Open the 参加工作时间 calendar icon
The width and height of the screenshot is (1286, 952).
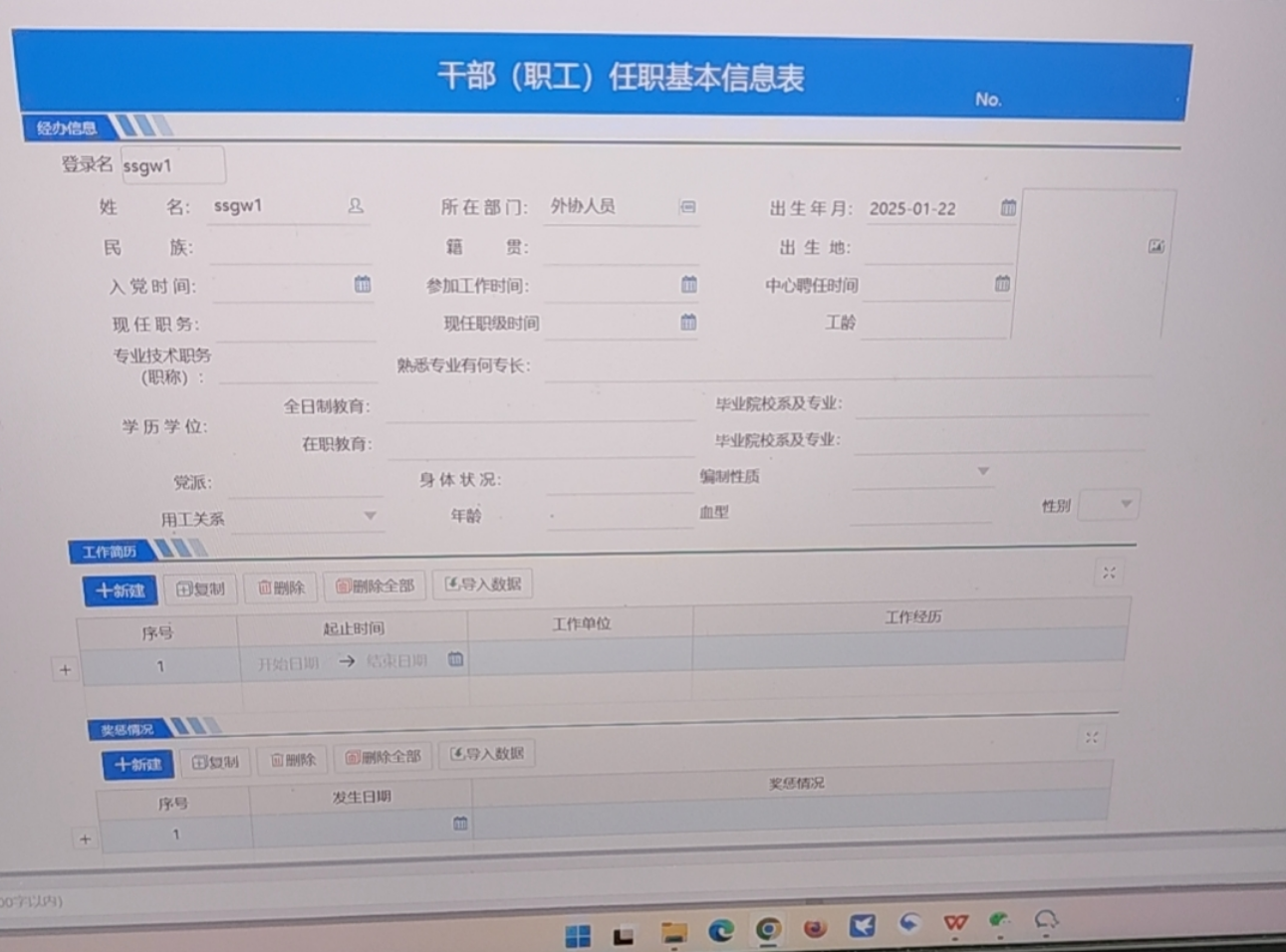point(688,285)
